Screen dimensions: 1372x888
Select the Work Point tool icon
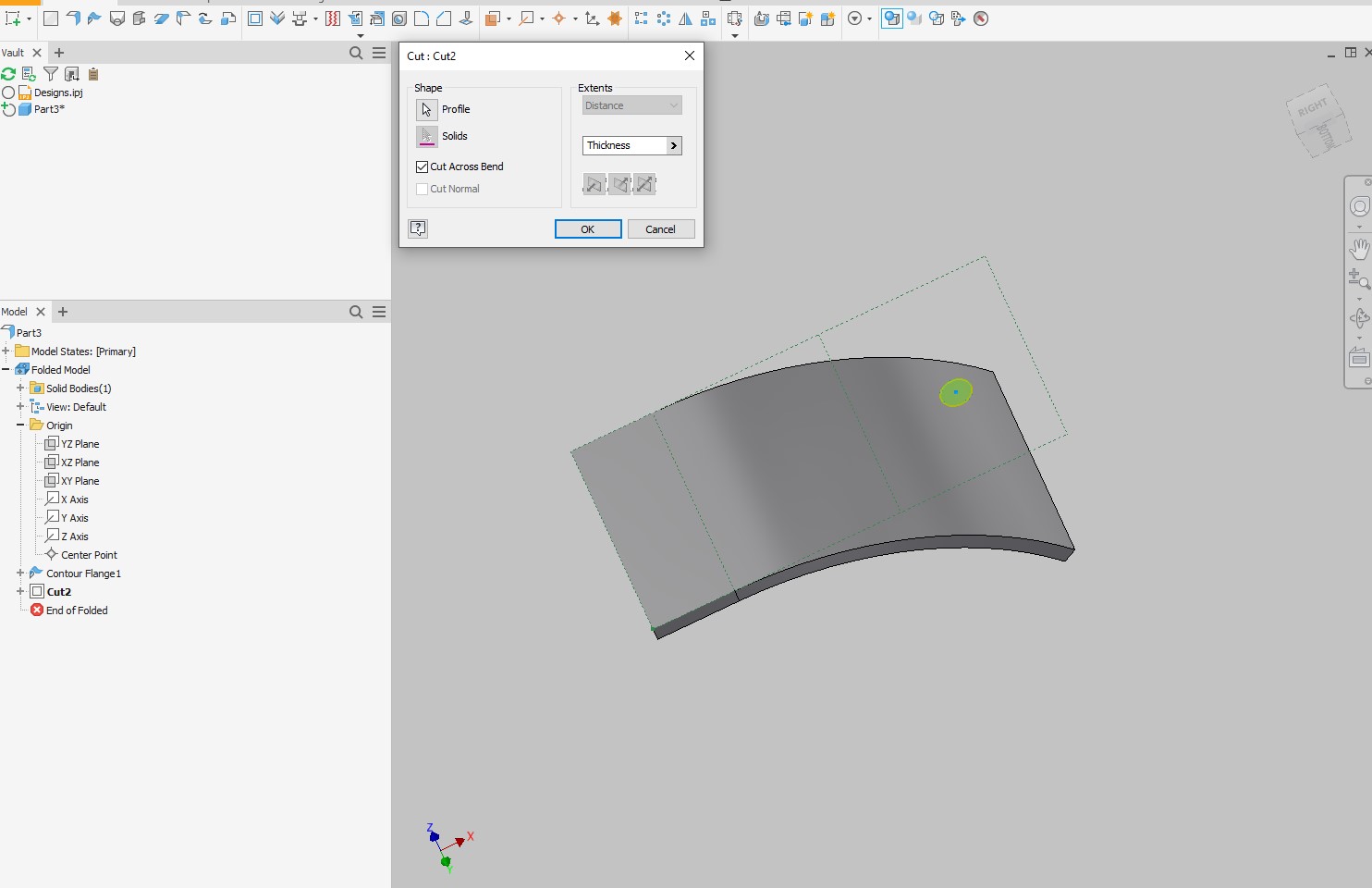click(558, 18)
